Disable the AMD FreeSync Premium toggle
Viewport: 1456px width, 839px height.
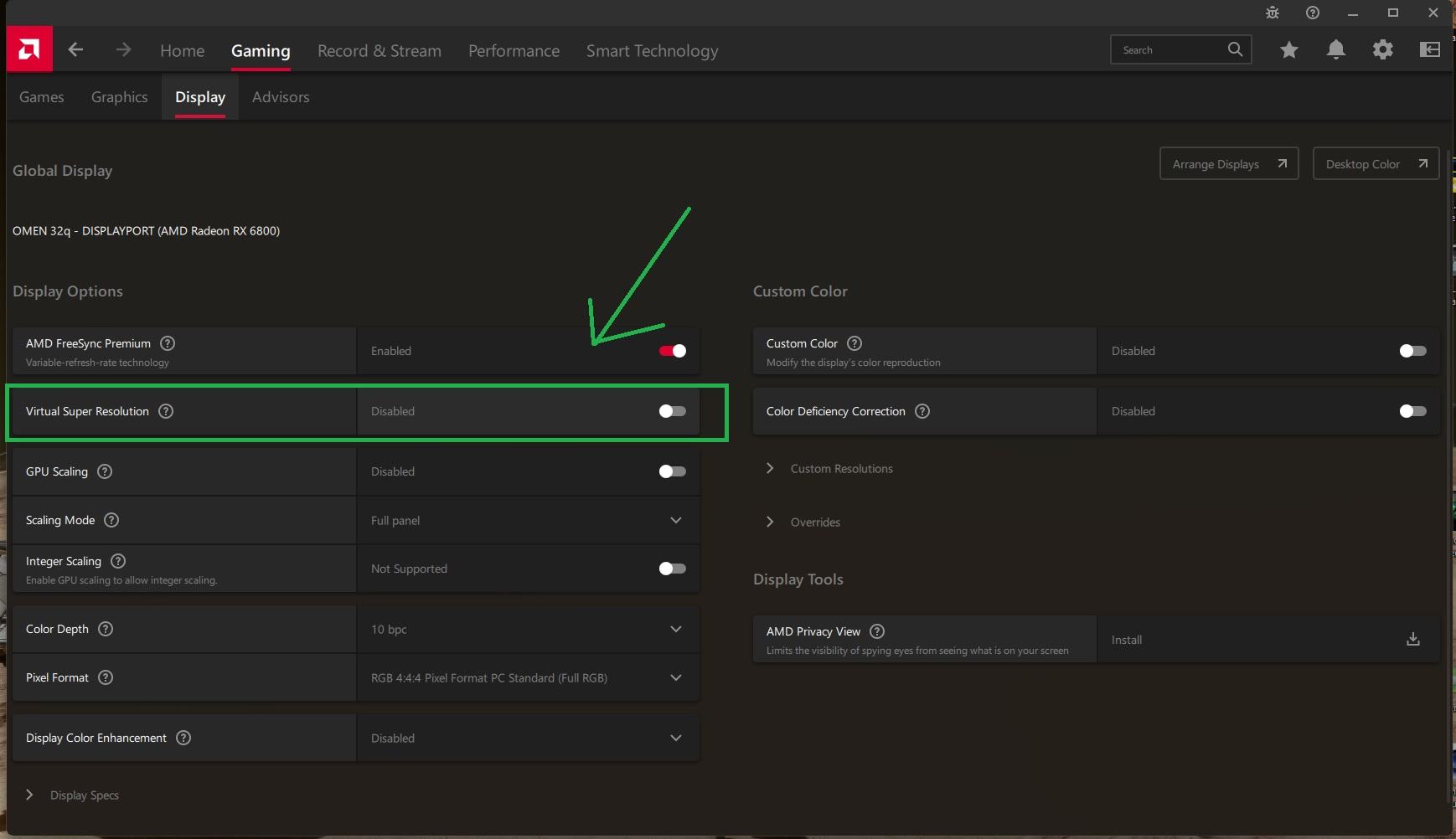pos(673,351)
